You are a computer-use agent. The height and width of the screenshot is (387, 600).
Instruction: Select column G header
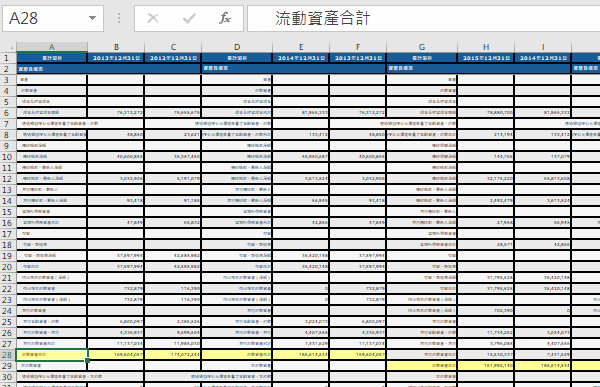(422, 47)
